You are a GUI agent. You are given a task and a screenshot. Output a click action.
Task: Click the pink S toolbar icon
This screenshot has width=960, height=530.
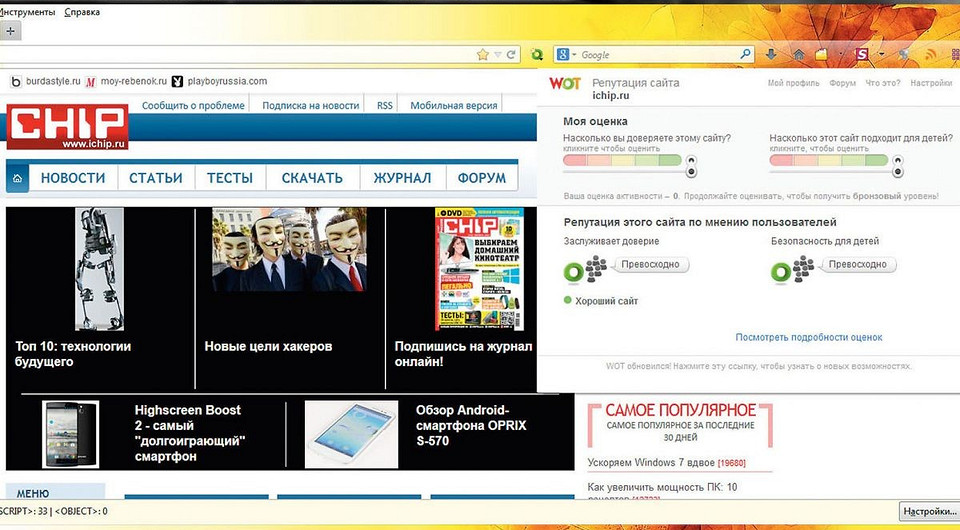click(859, 54)
